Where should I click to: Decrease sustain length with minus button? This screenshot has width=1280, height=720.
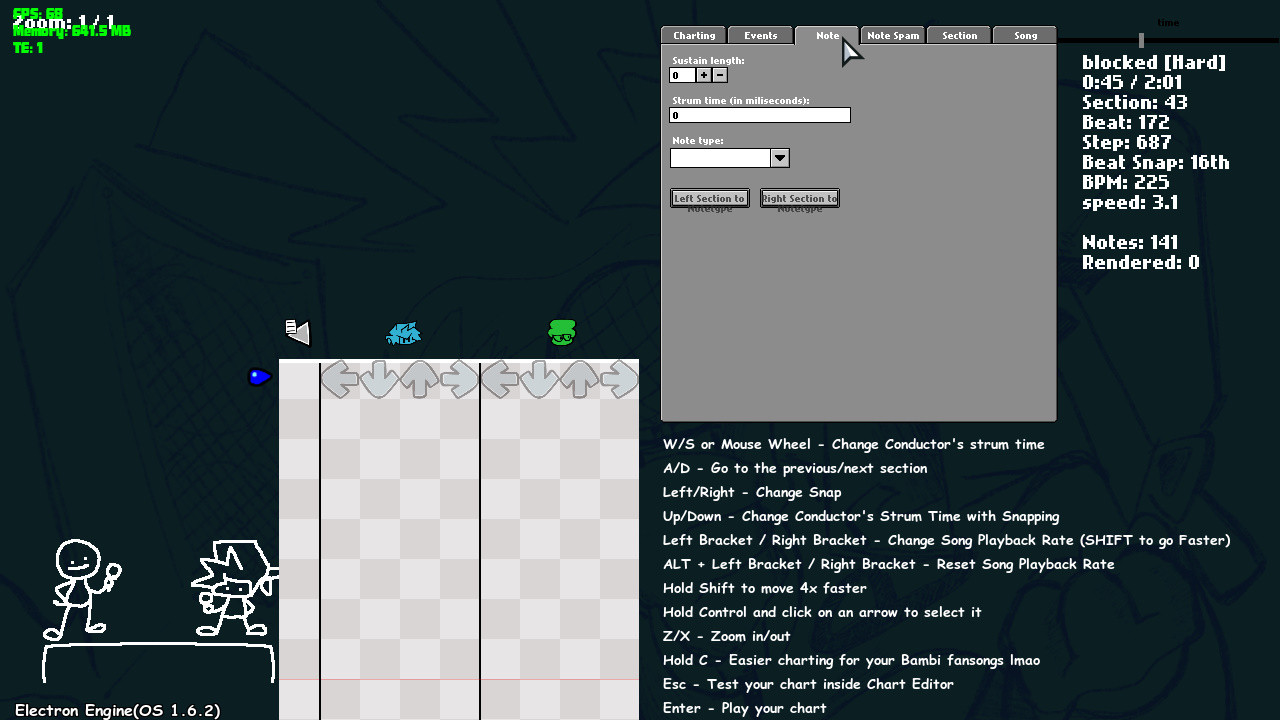(x=720, y=75)
